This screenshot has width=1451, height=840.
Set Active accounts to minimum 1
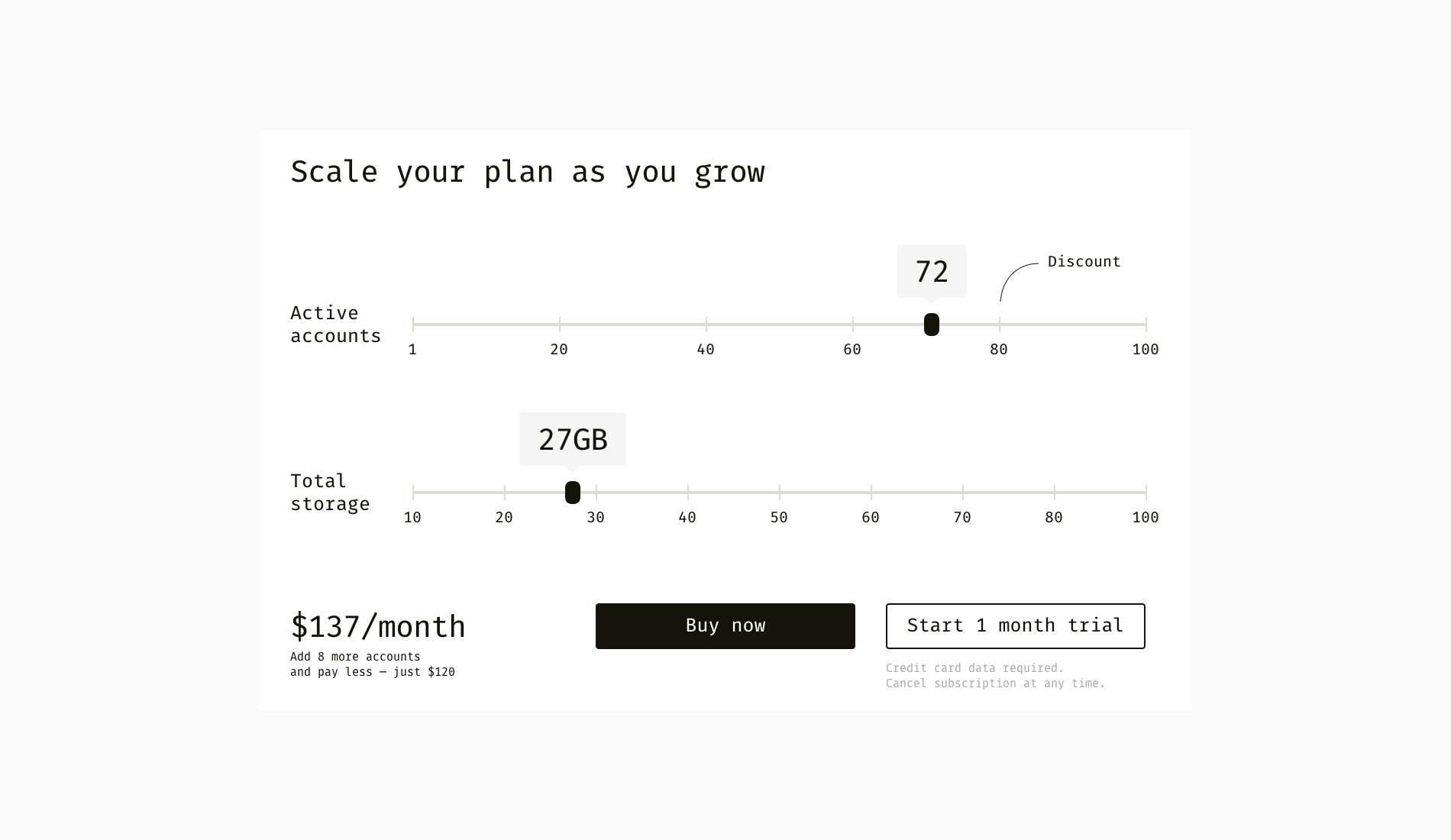pyautogui.click(x=413, y=325)
